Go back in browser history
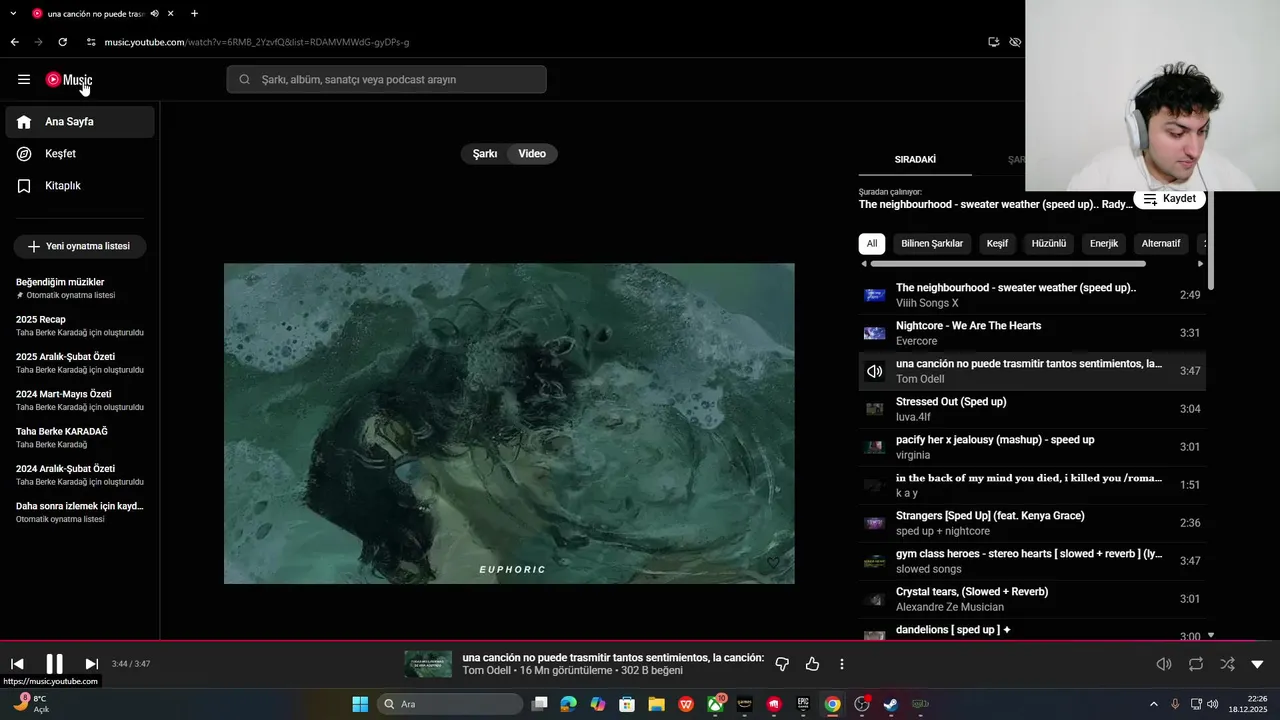 pyautogui.click(x=14, y=42)
